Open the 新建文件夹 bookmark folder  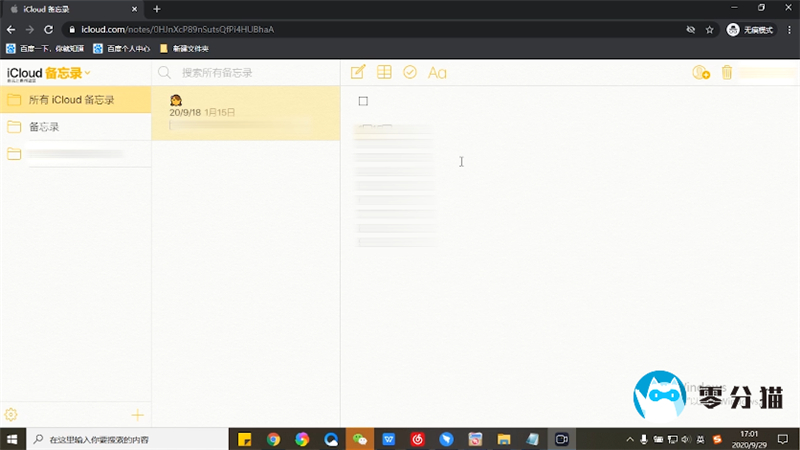point(183,48)
